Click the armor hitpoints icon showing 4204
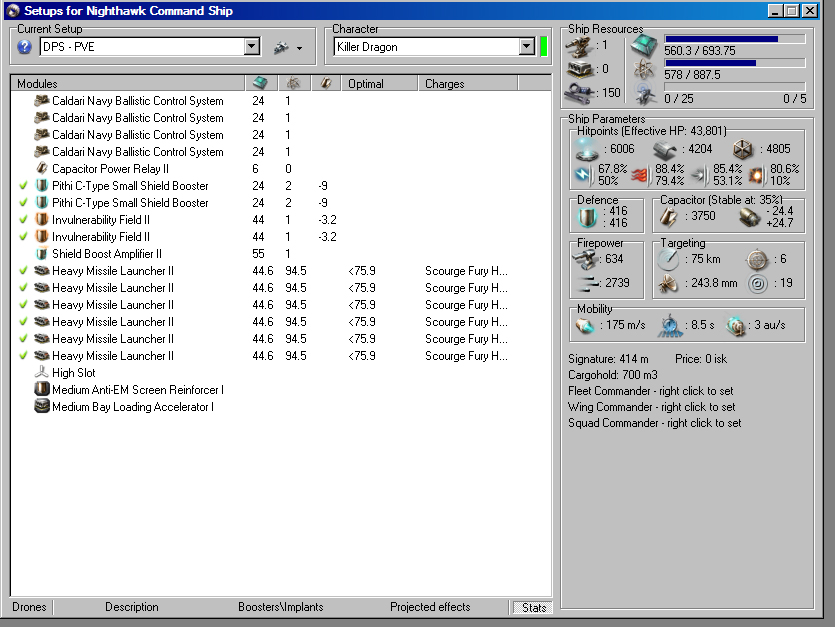 [665, 151]
